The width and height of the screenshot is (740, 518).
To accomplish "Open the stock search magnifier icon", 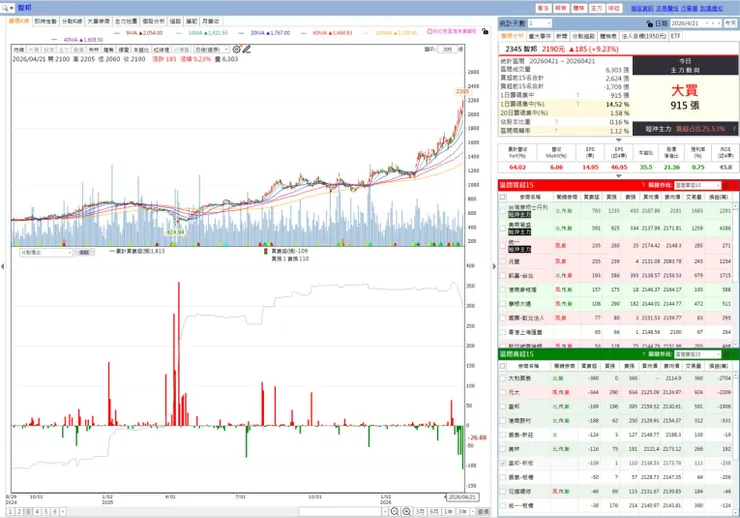I will pos(5,8).
